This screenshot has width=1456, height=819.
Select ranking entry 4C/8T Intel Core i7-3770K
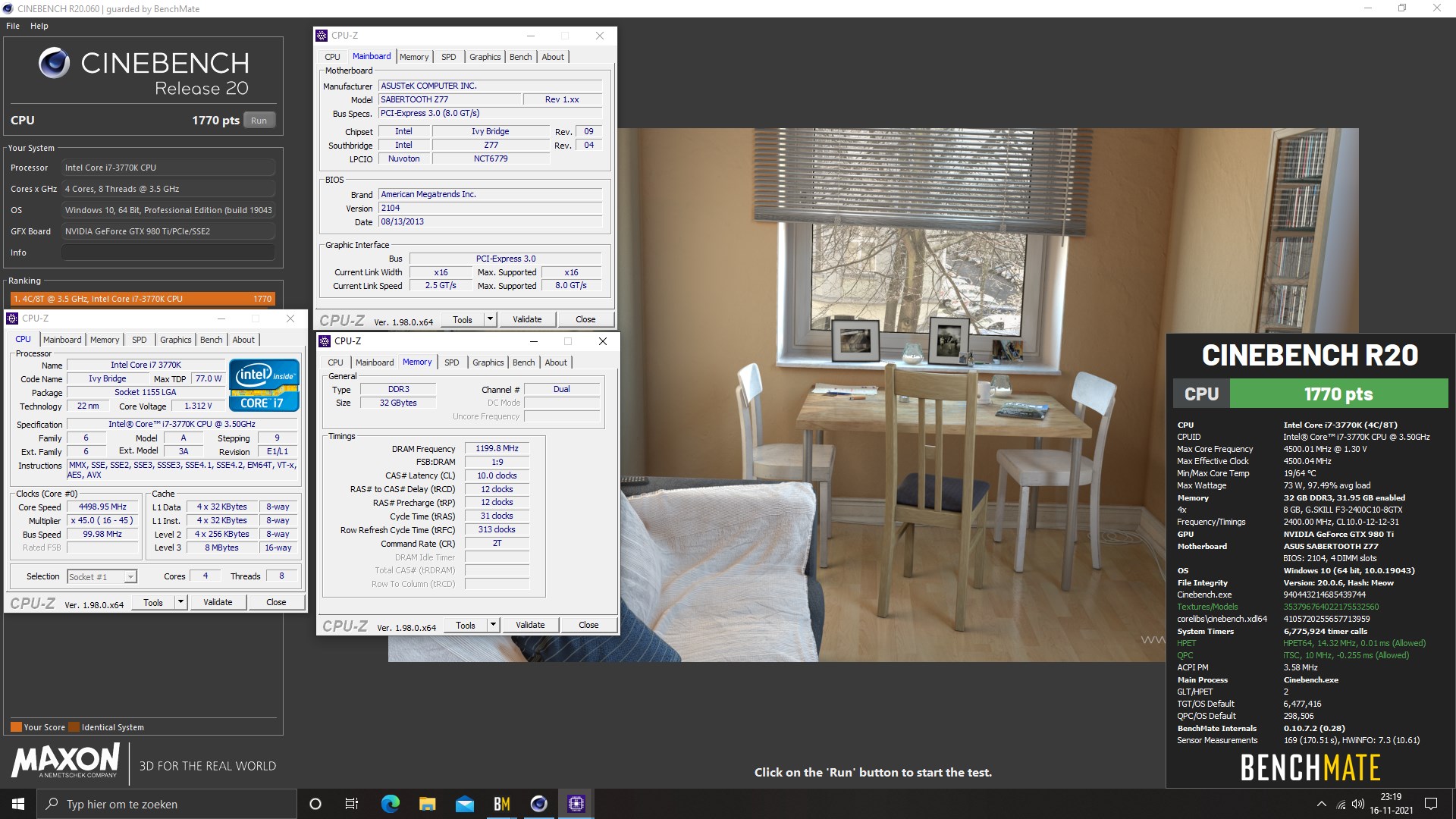(x=143, y=299)
